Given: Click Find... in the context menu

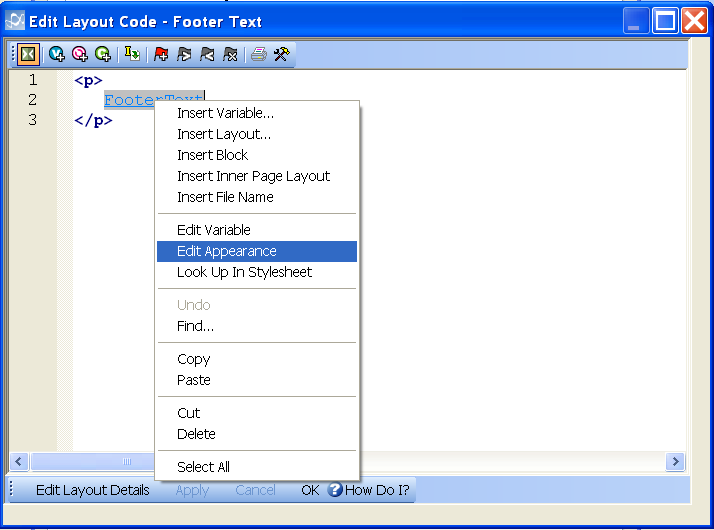Looking at the screenshot, I should 195,326.
